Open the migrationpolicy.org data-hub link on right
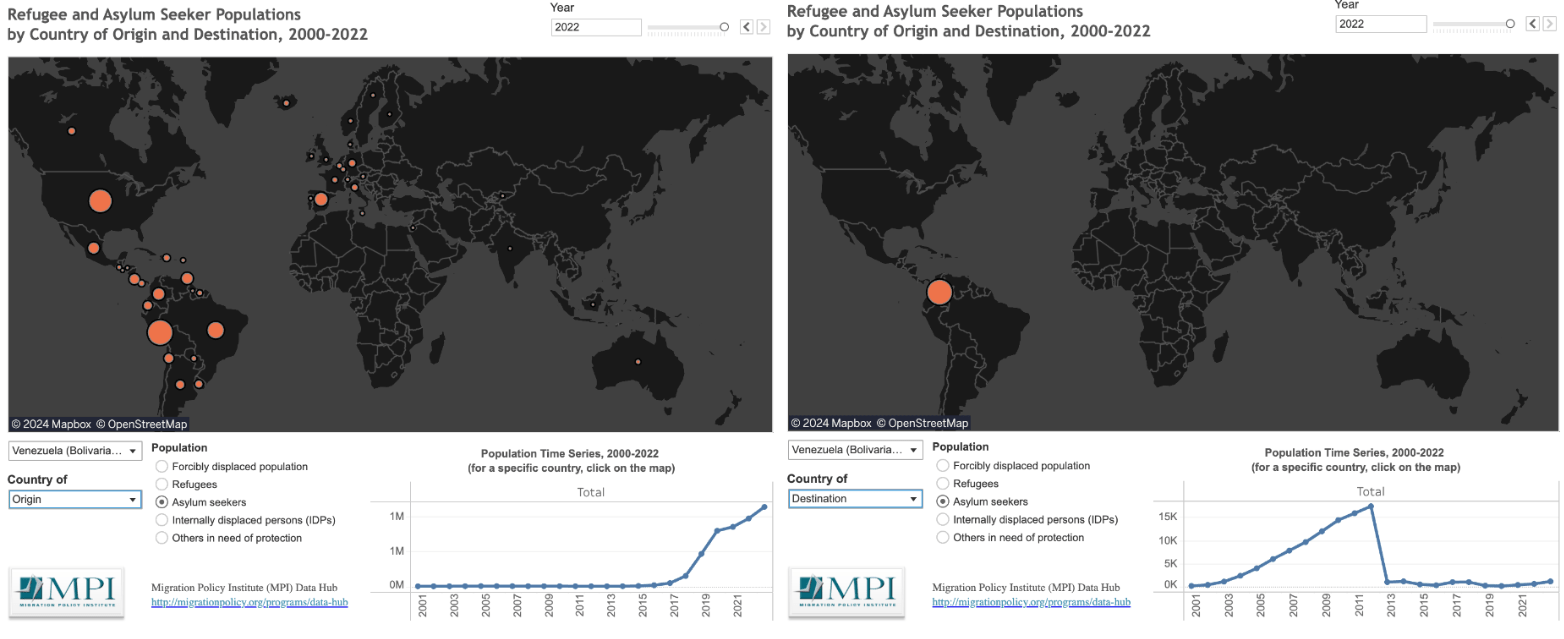 (1031, 602)
